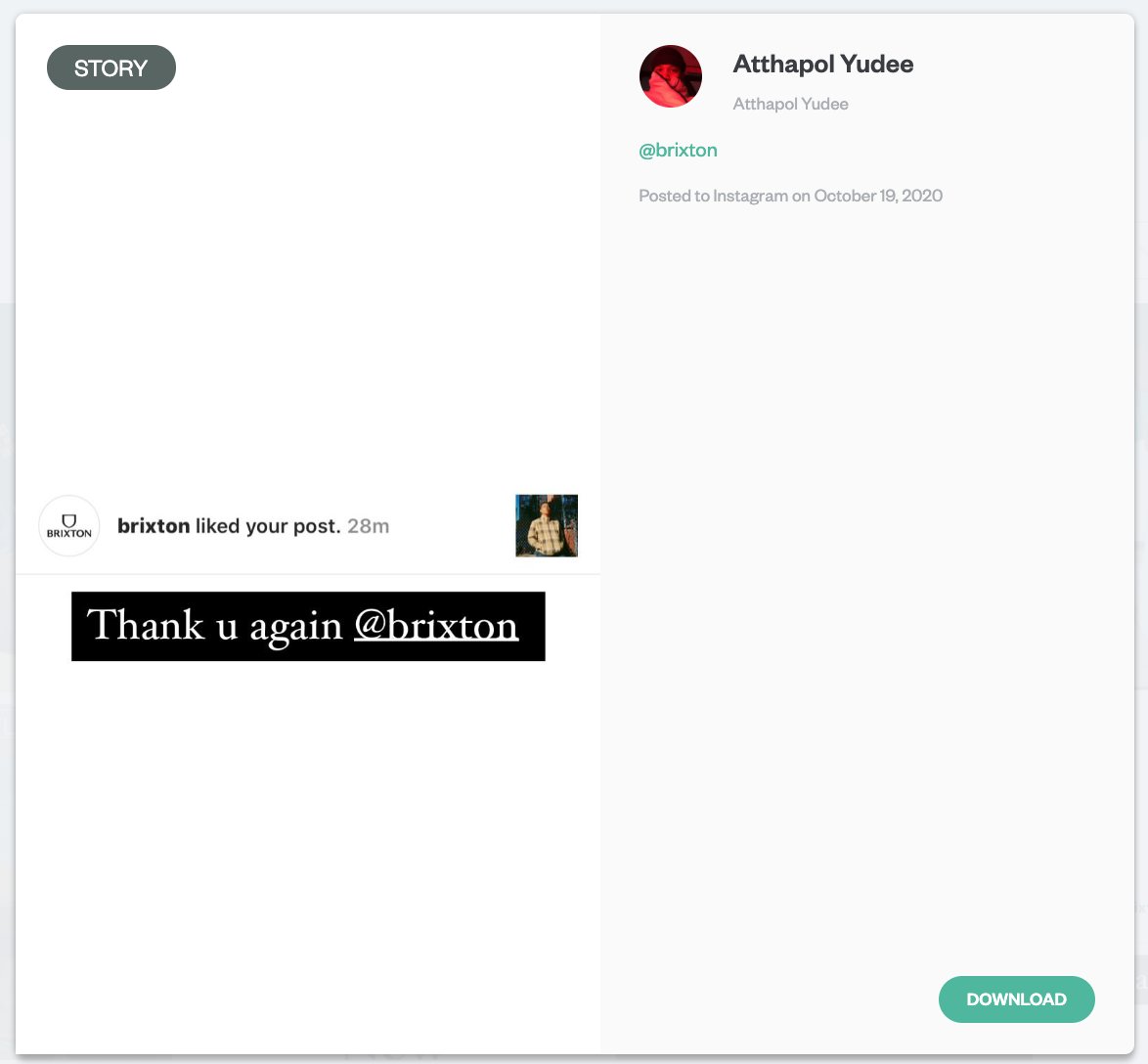Click the 28m timestamp
The height and width of the screenshot is (1064, 1148).
pos(370,525)
